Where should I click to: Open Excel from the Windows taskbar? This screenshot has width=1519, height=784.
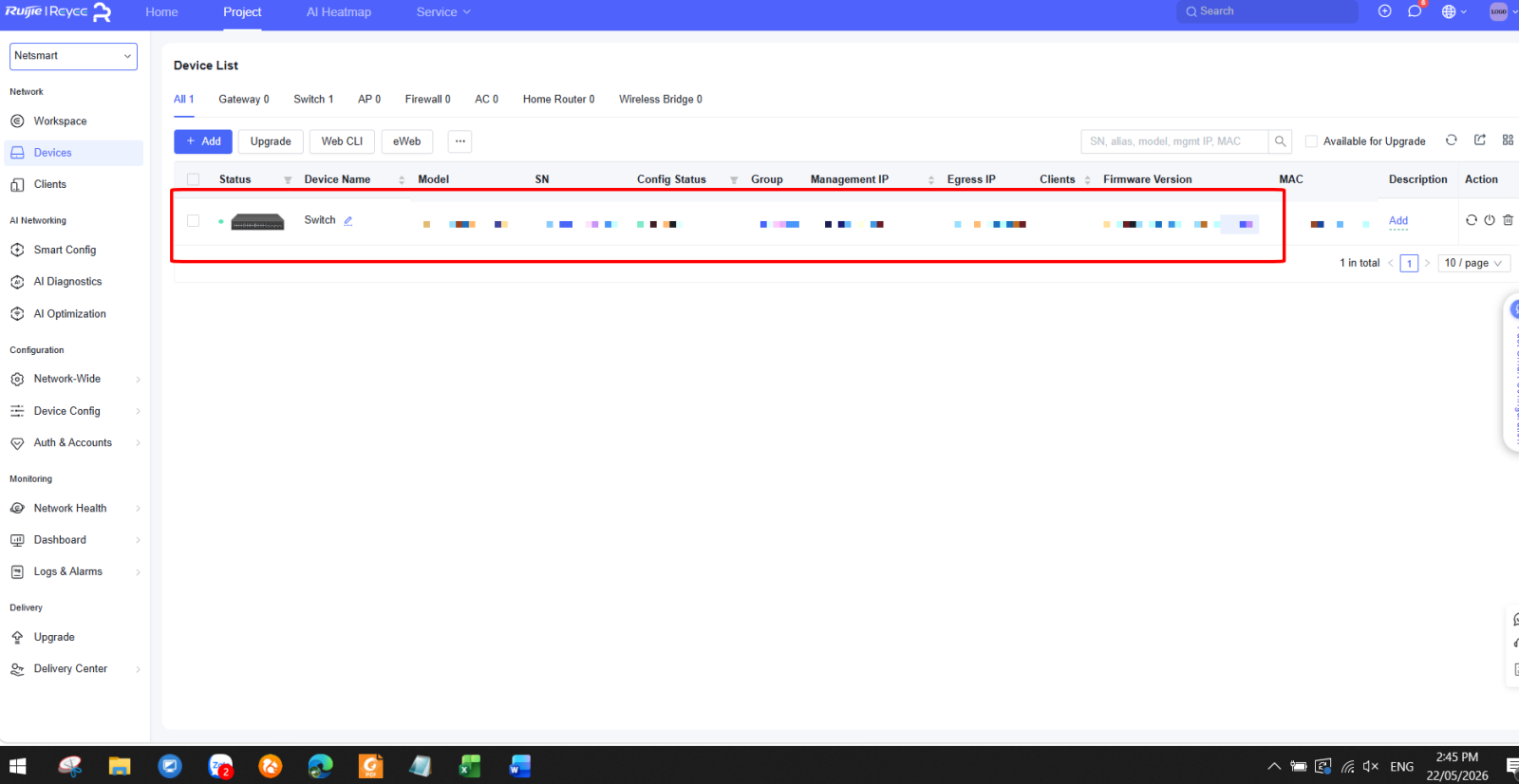click(x=470, y=766)
